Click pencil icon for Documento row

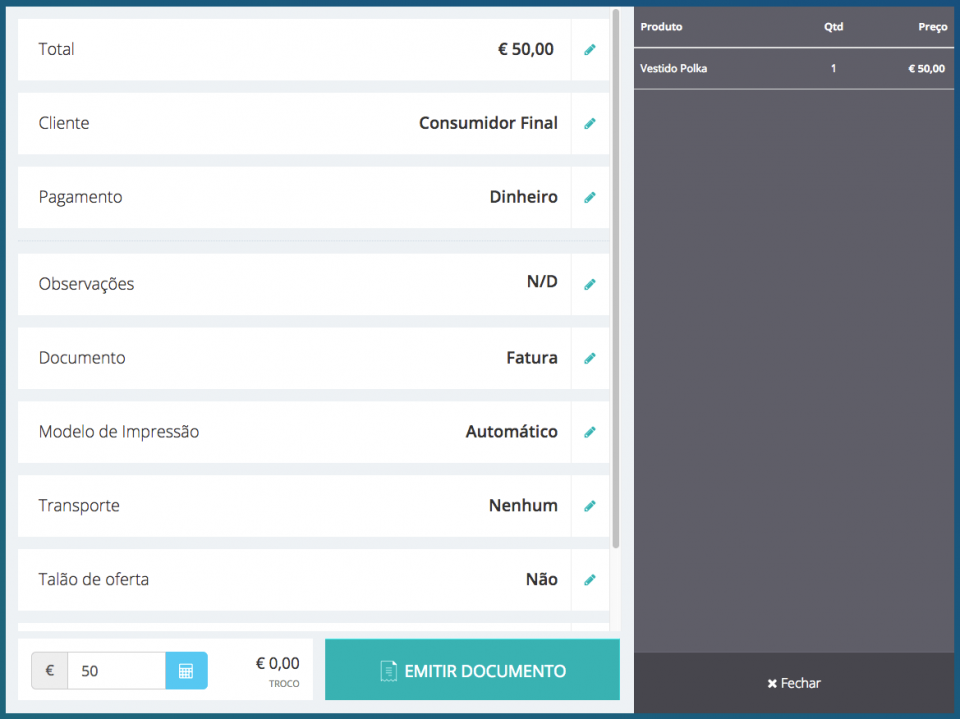(589, 358)
